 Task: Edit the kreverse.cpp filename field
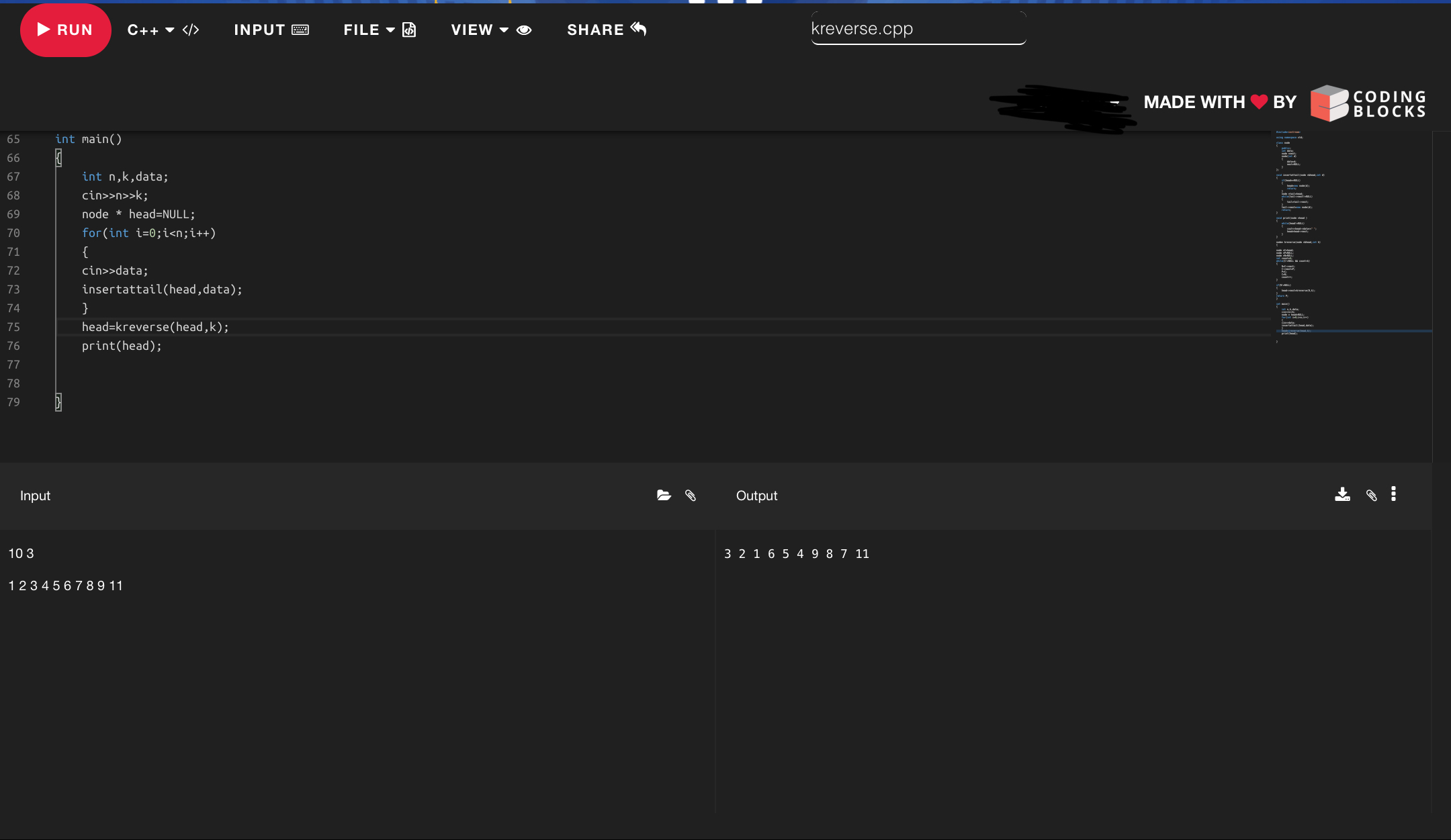[x=918, y=29]
